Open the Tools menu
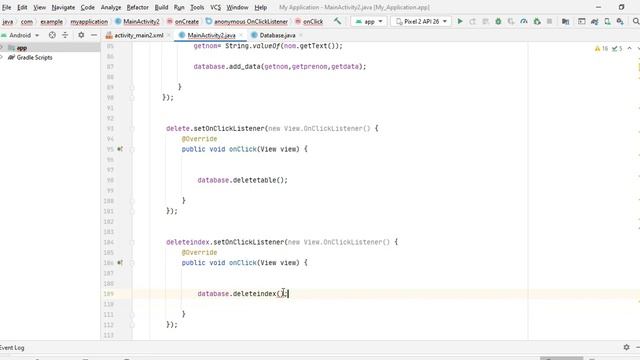Screen dimensions: 640x360 [x=197, y=7]
